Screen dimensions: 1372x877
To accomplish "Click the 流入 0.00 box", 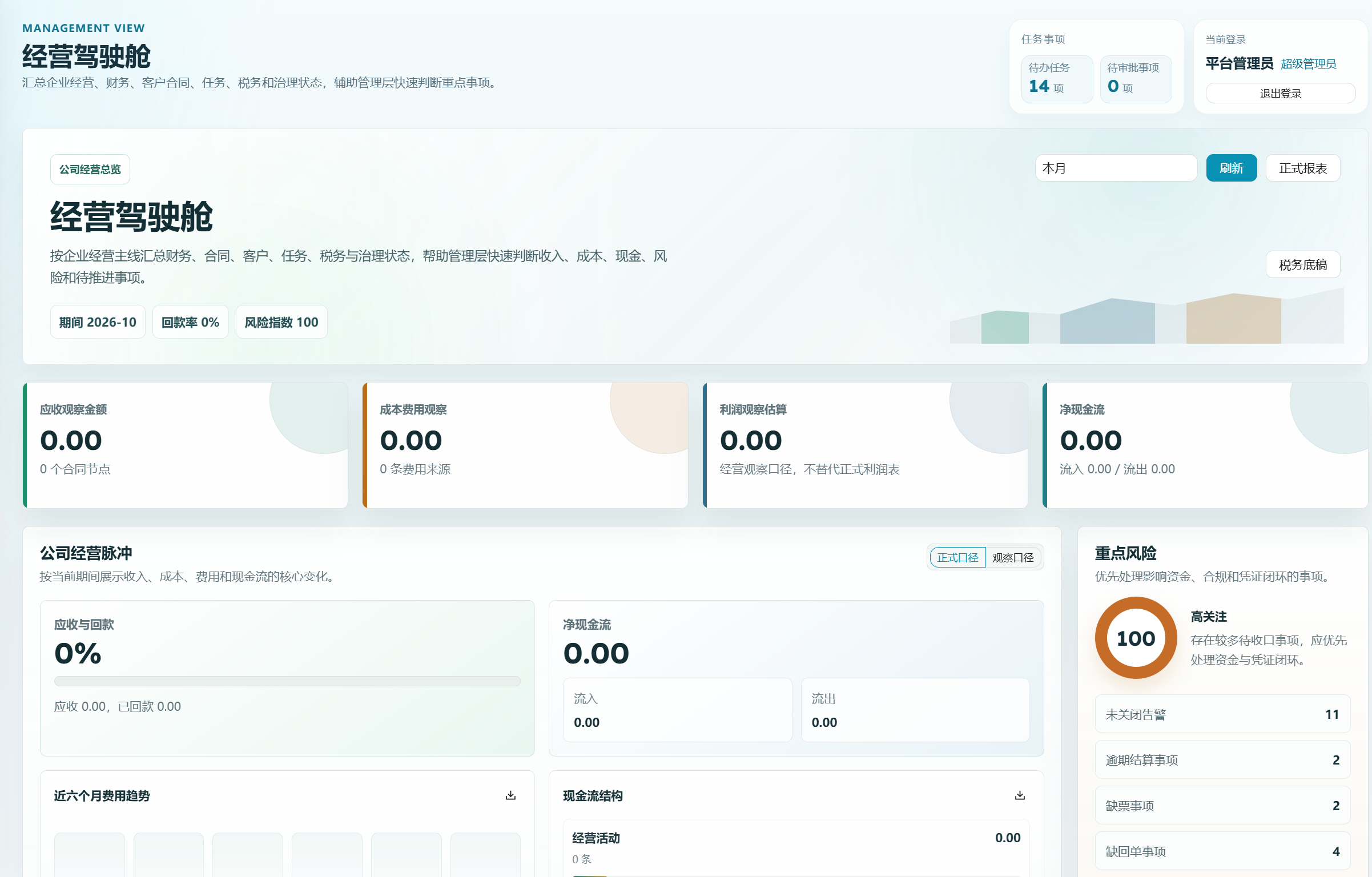I will tap(677, 710).
